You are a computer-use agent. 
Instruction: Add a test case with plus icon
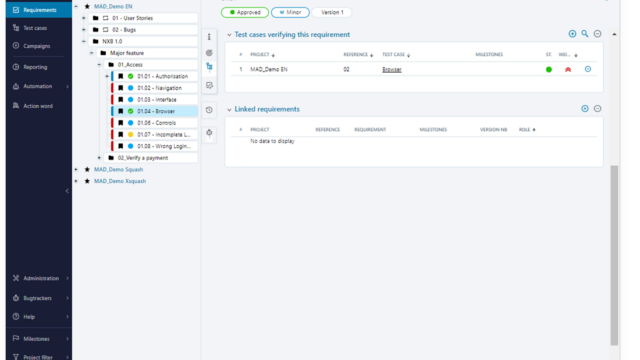pyautogui.click(x=572, y=34)
